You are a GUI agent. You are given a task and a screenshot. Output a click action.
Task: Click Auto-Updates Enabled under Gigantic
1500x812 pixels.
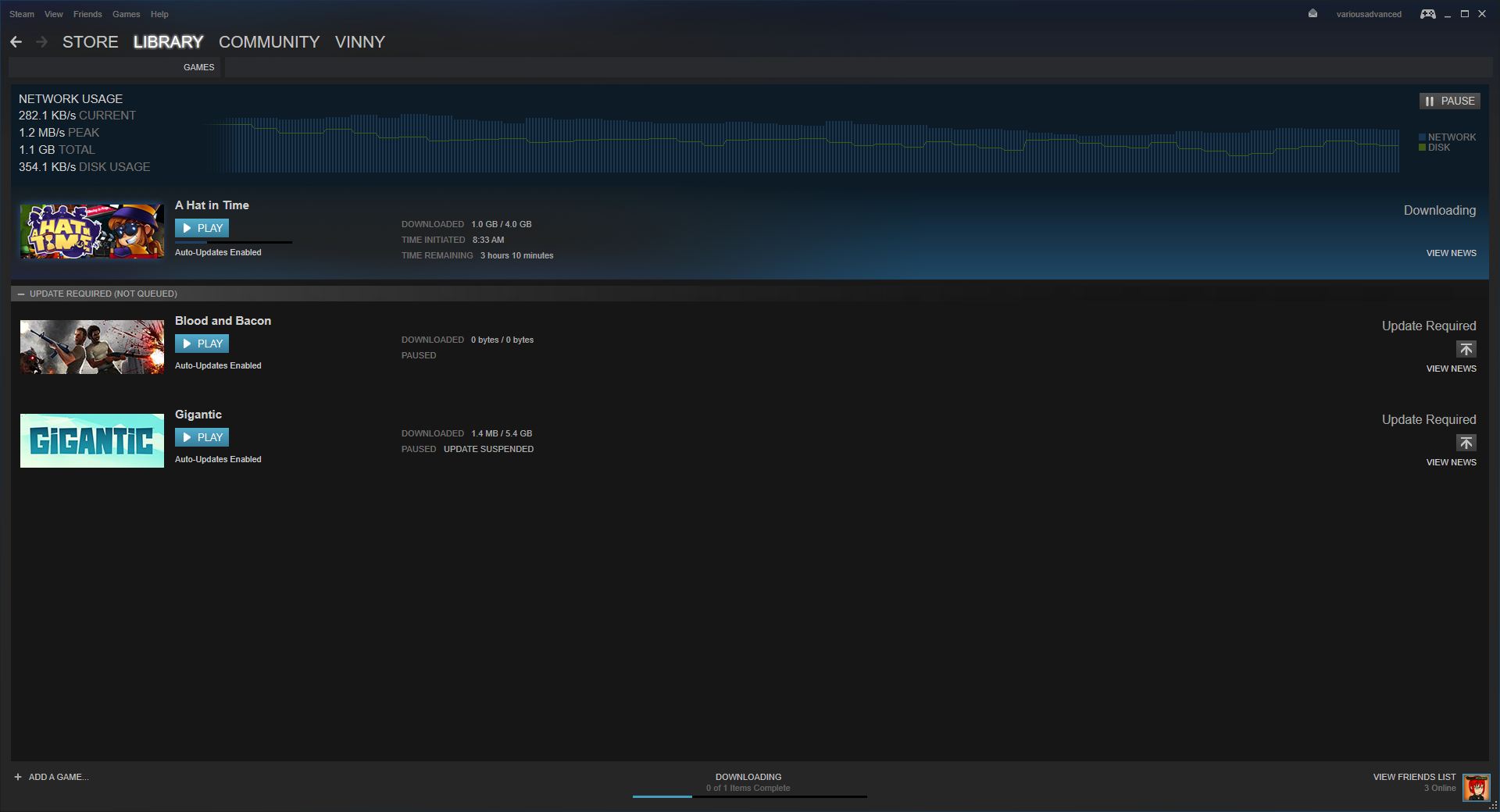point(218,459)
